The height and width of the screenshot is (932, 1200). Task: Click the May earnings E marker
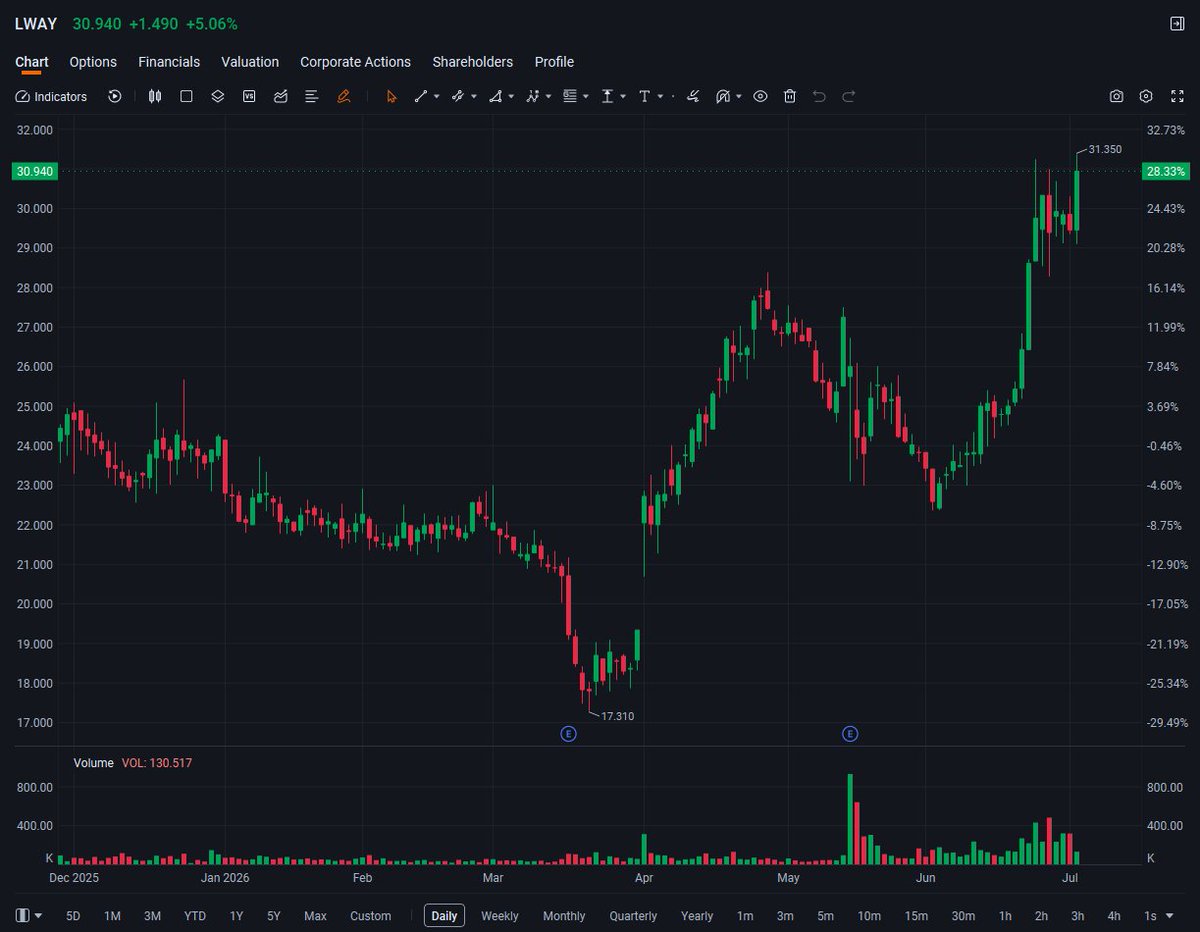850,734
